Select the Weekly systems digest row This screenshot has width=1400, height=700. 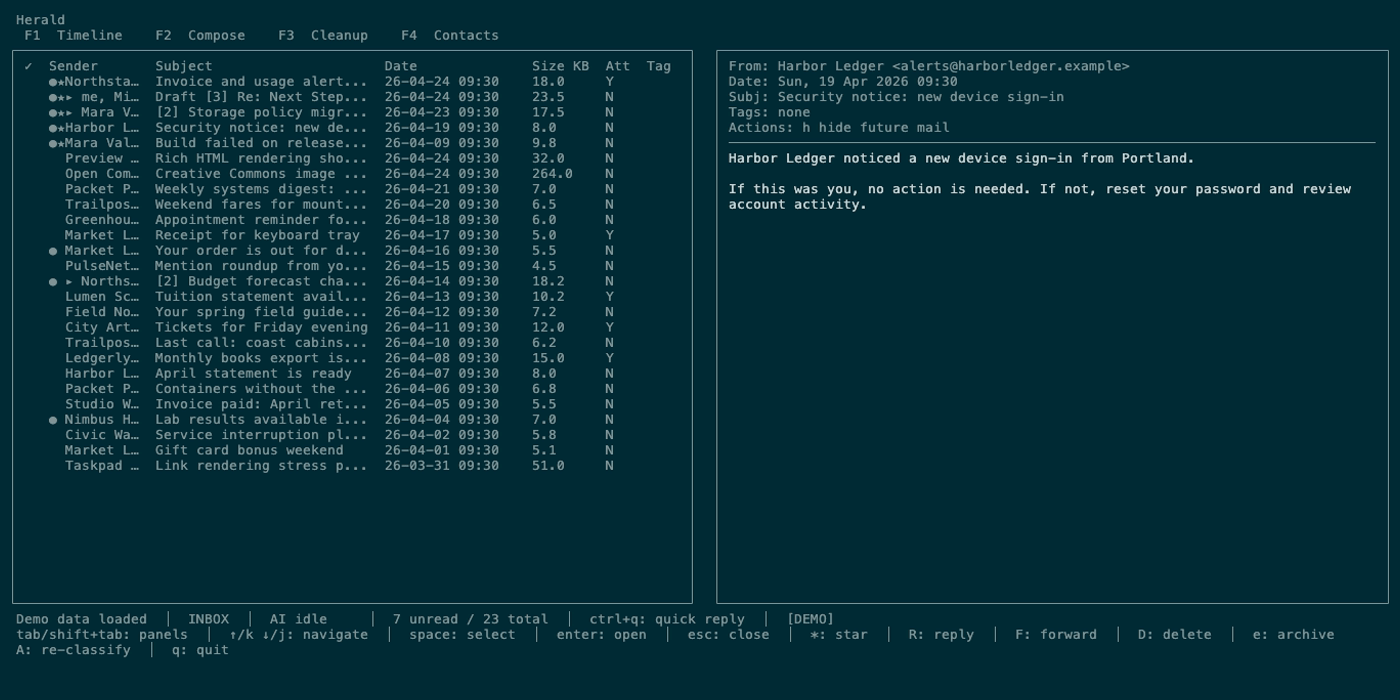click(x=352, y=189)
